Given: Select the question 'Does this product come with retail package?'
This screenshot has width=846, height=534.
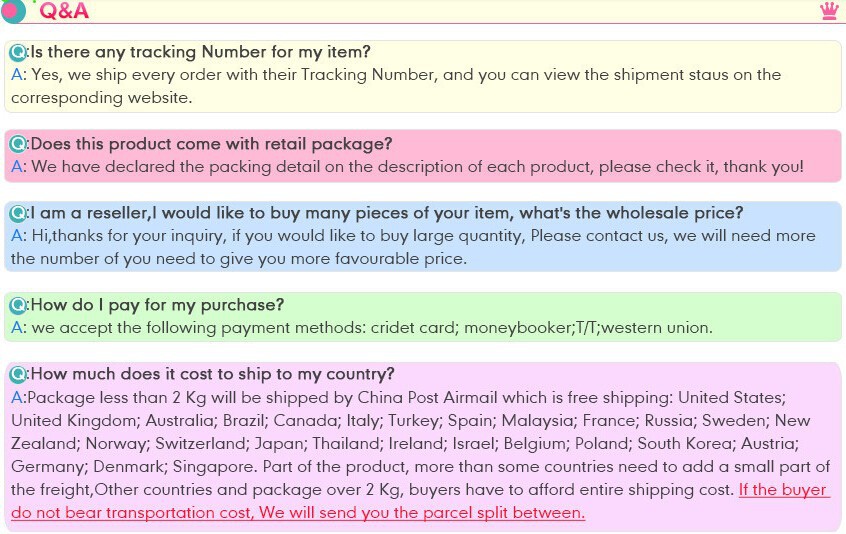Looking at the screenshot, I should pos(211,144).
